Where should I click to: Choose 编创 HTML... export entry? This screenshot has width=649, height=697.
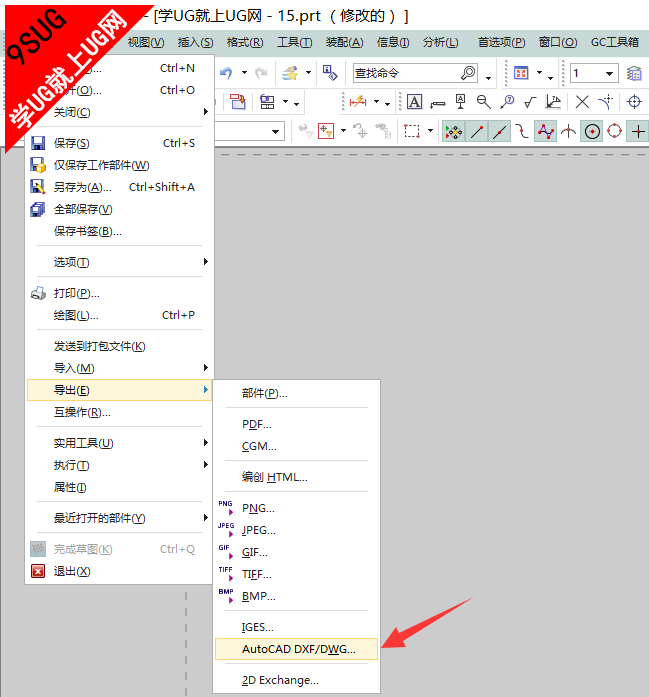tap(296, 477)
